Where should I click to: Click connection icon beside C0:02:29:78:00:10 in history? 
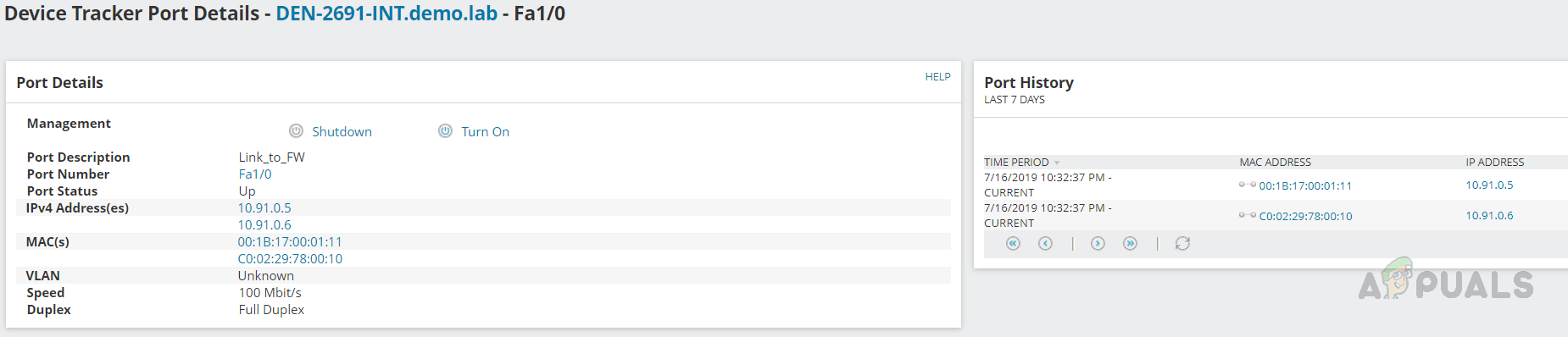(1247, 215)
